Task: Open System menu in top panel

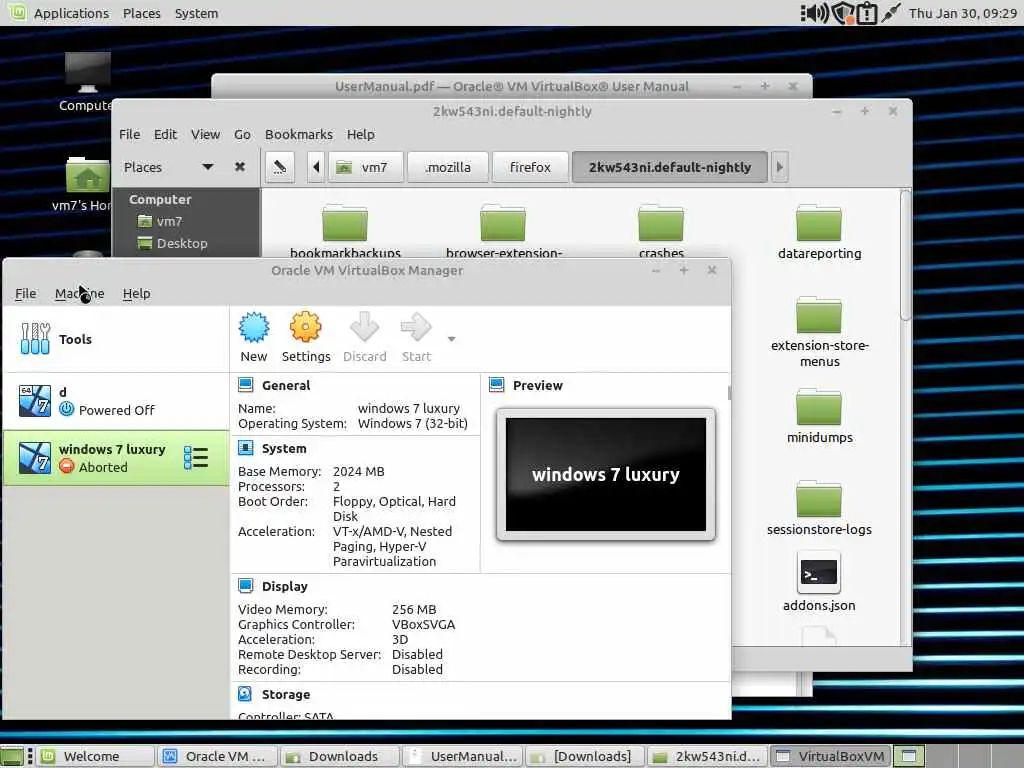Action: [x=196, y=13]
